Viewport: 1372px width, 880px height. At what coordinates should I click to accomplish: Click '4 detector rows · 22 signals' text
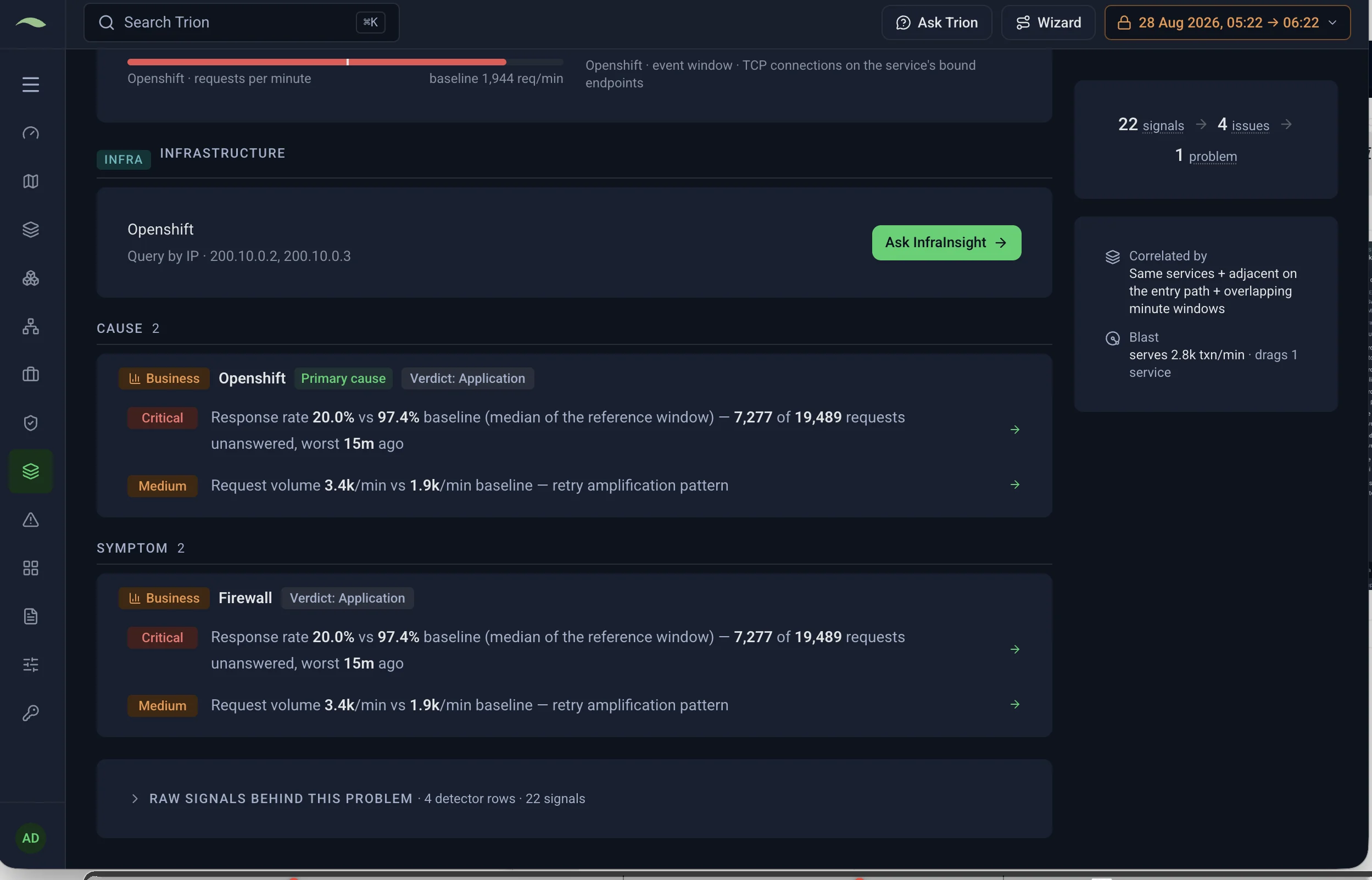click(x=504, y=798)
